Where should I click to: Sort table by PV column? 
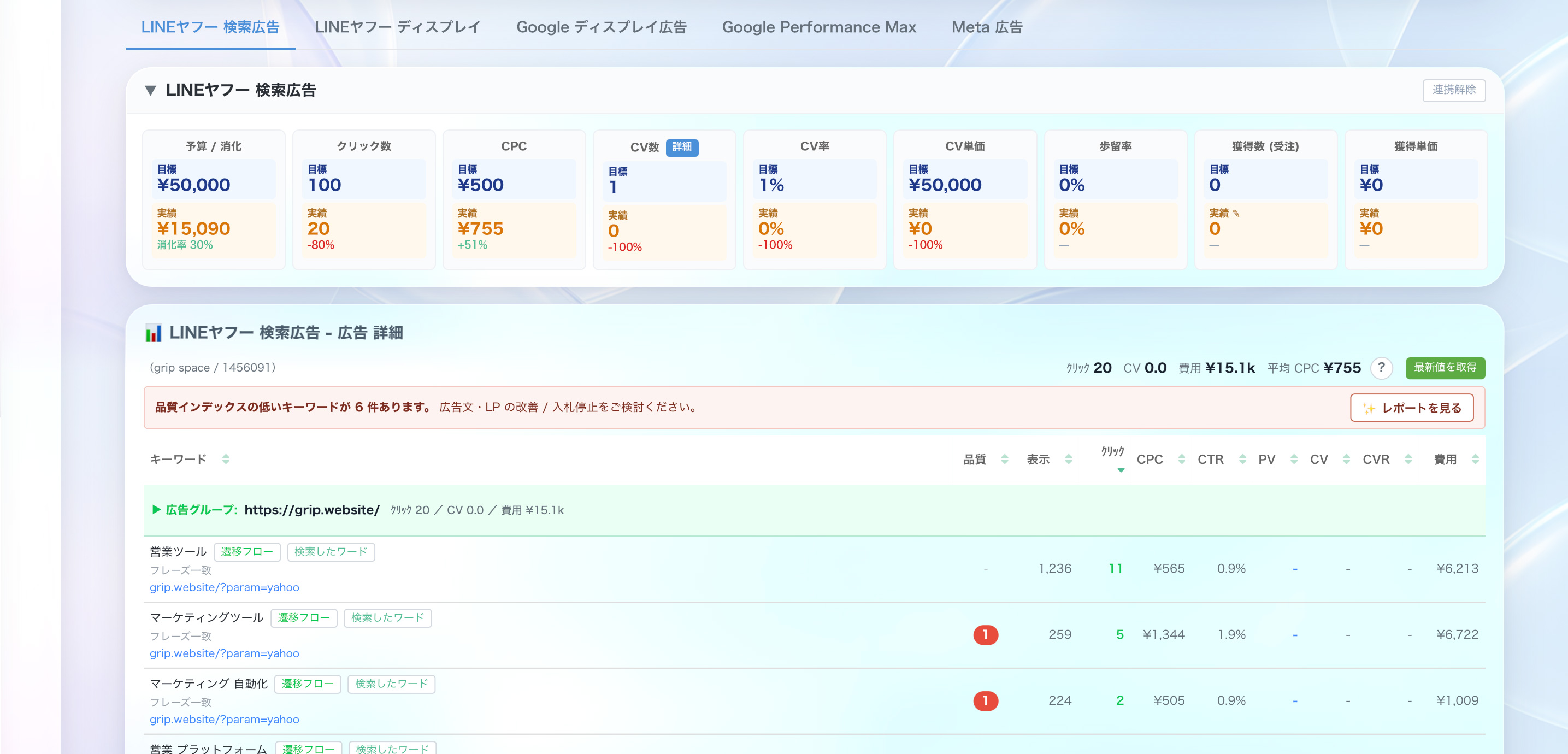pyautogui.click(x=1294, y=460)
